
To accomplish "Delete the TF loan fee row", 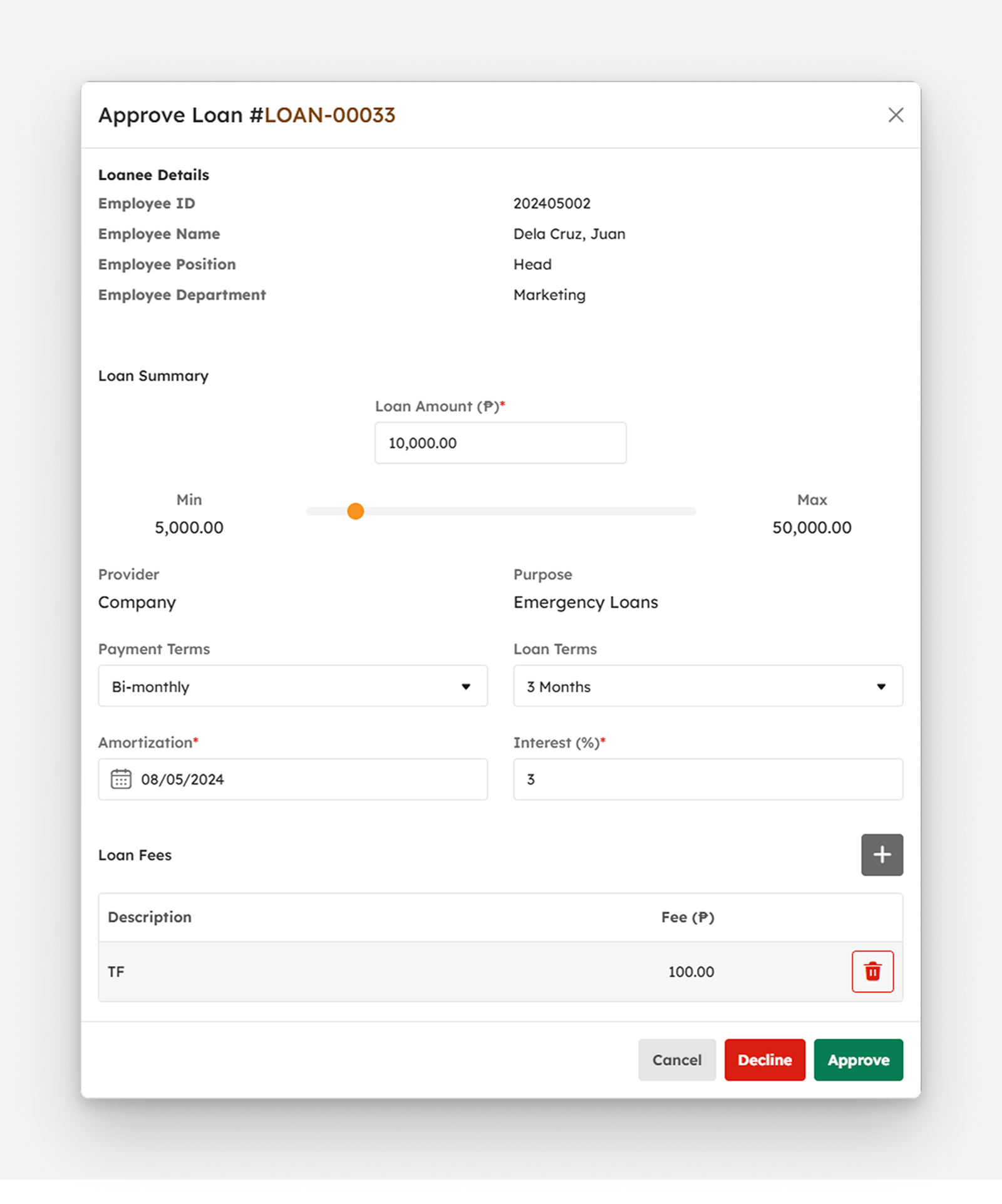I will pyautogui.click(x=872, y=971).
